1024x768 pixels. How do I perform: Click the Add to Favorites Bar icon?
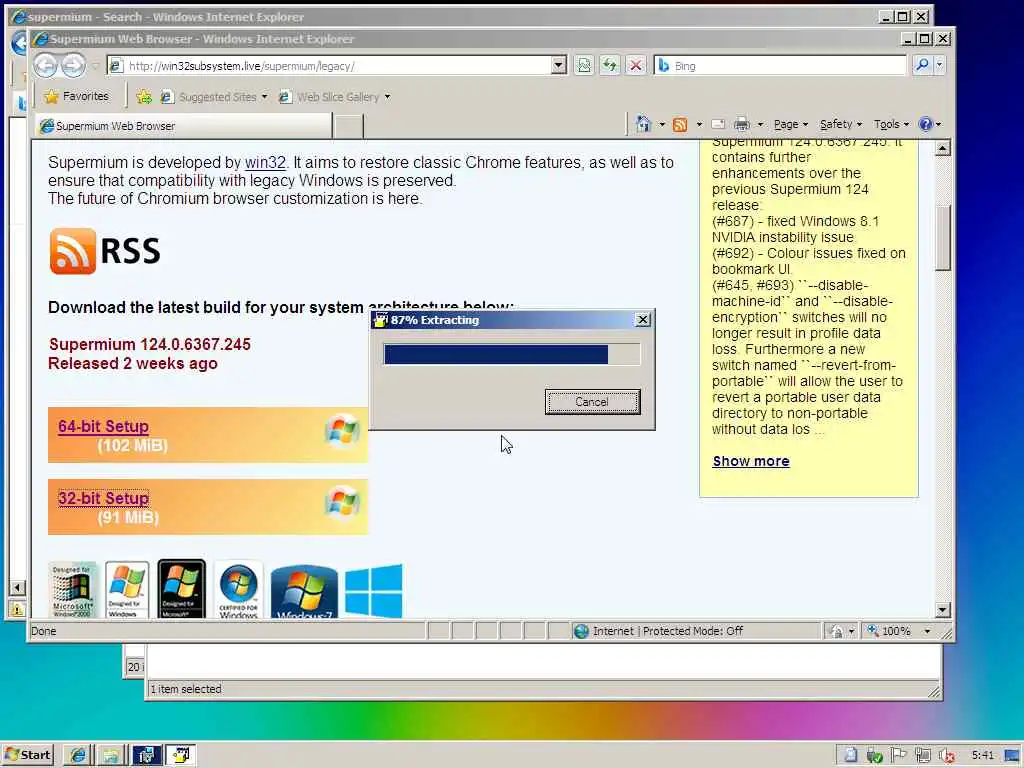tap(144, 97)
